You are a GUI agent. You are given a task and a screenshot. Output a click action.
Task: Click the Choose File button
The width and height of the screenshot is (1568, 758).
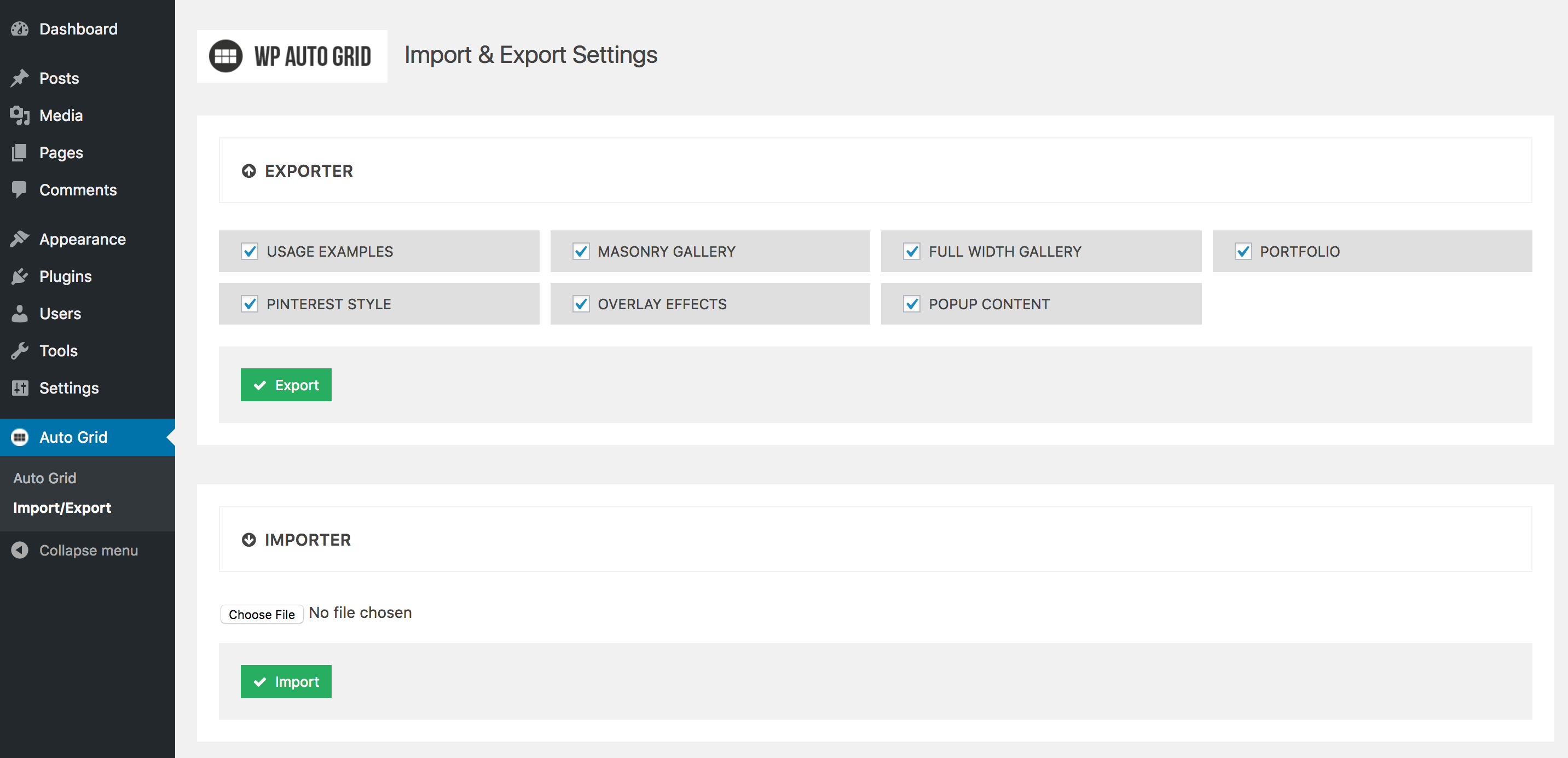[x=262, y=614]
